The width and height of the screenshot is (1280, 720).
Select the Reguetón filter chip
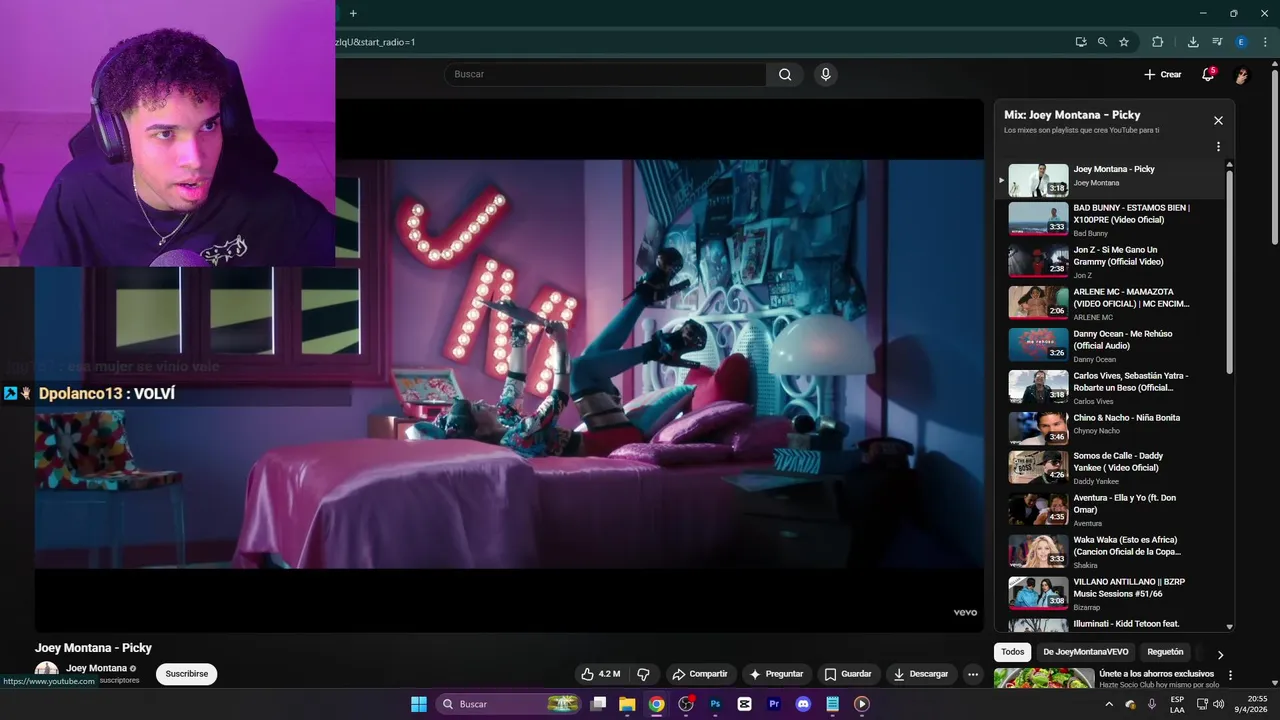(x=1165, y=652)
